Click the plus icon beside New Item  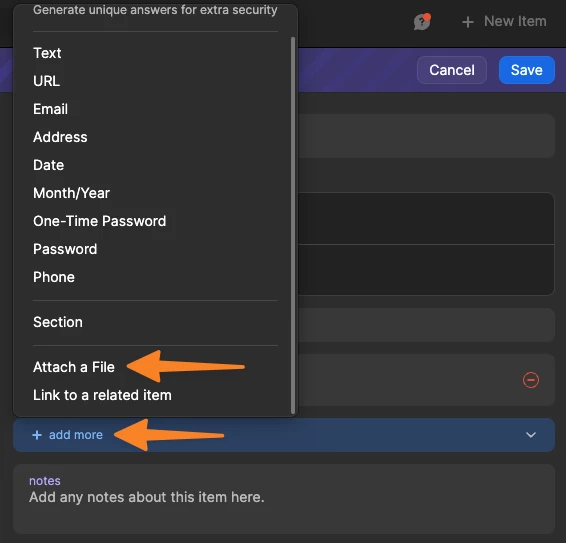[x=468, y=22]
